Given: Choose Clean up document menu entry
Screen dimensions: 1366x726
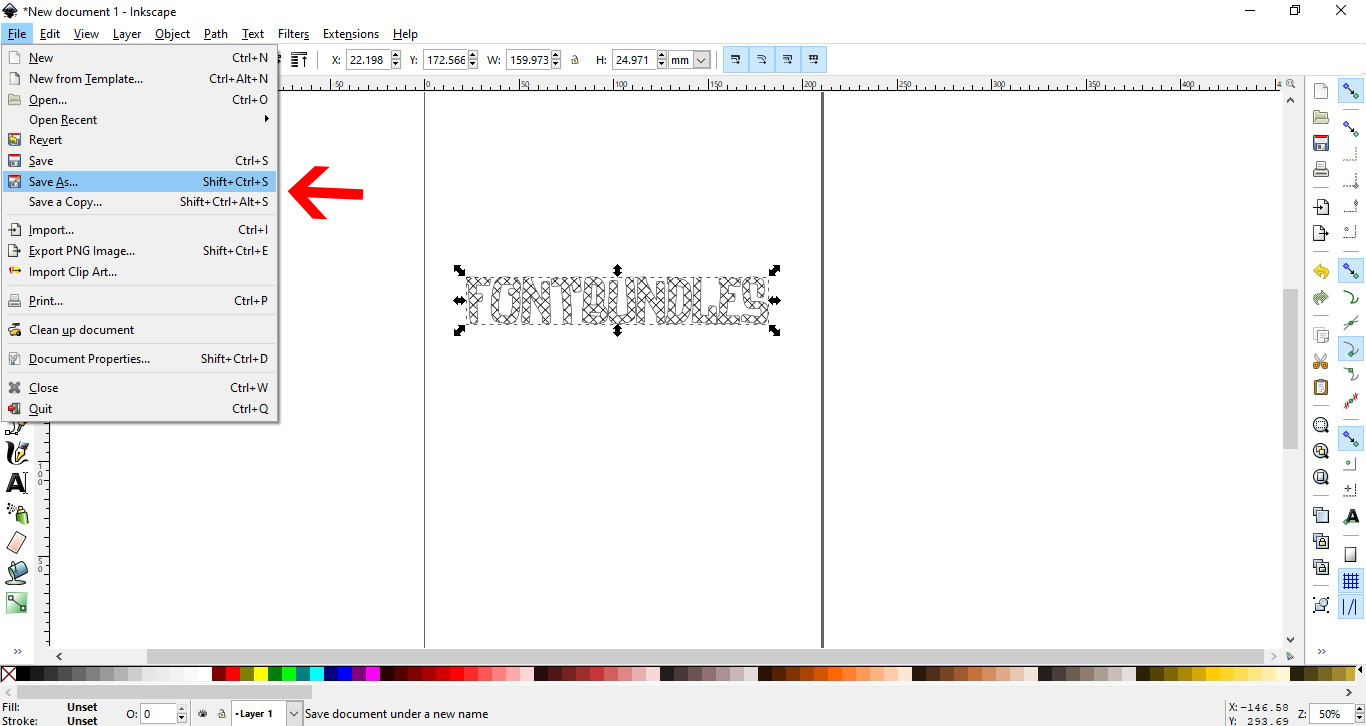Looking at the screenshot, I should (x=140, y=330).
